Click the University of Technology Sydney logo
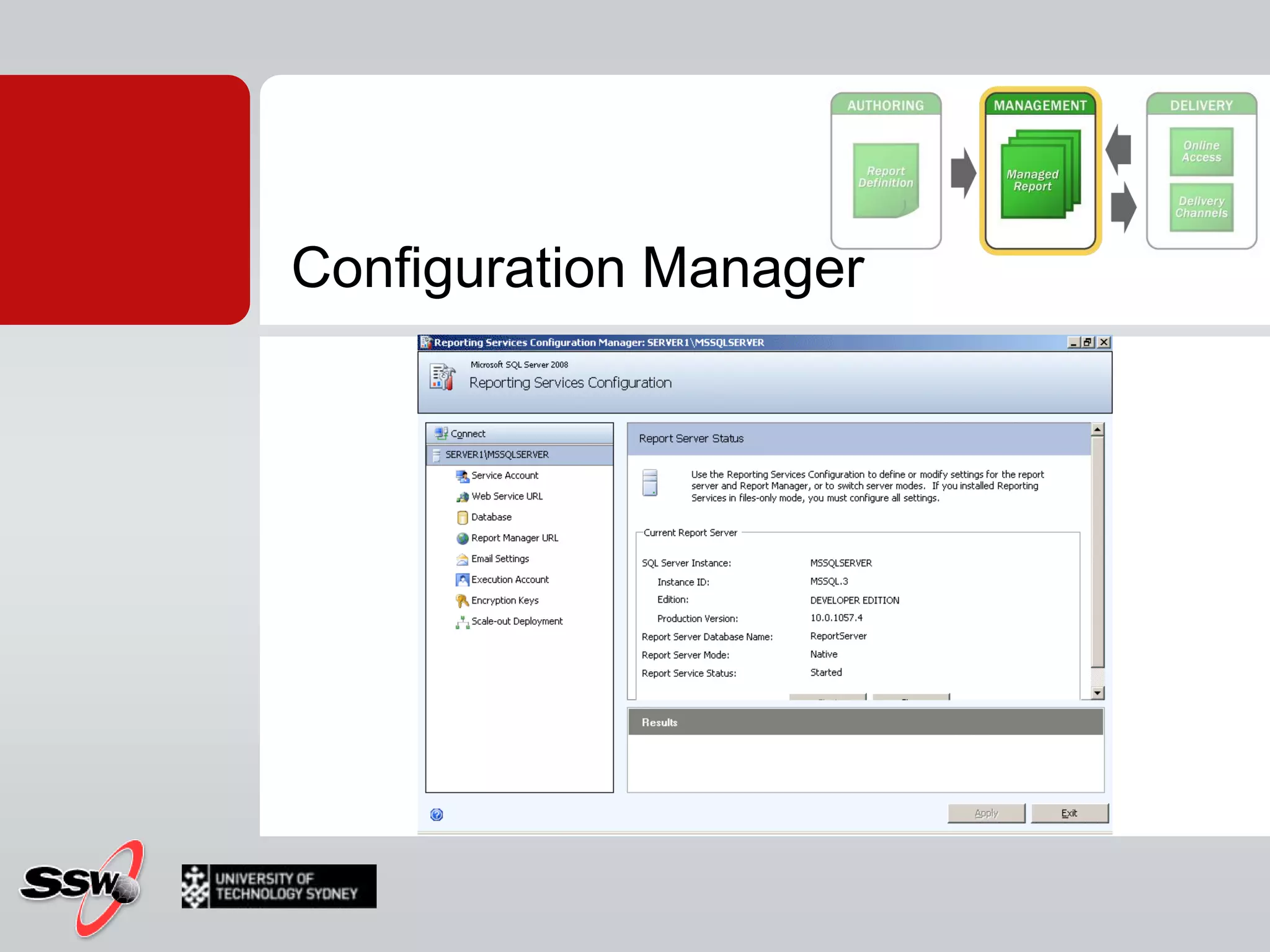The height and width of the screenshot is (952, 1270). pyautogui.click(x=279, y=886)
